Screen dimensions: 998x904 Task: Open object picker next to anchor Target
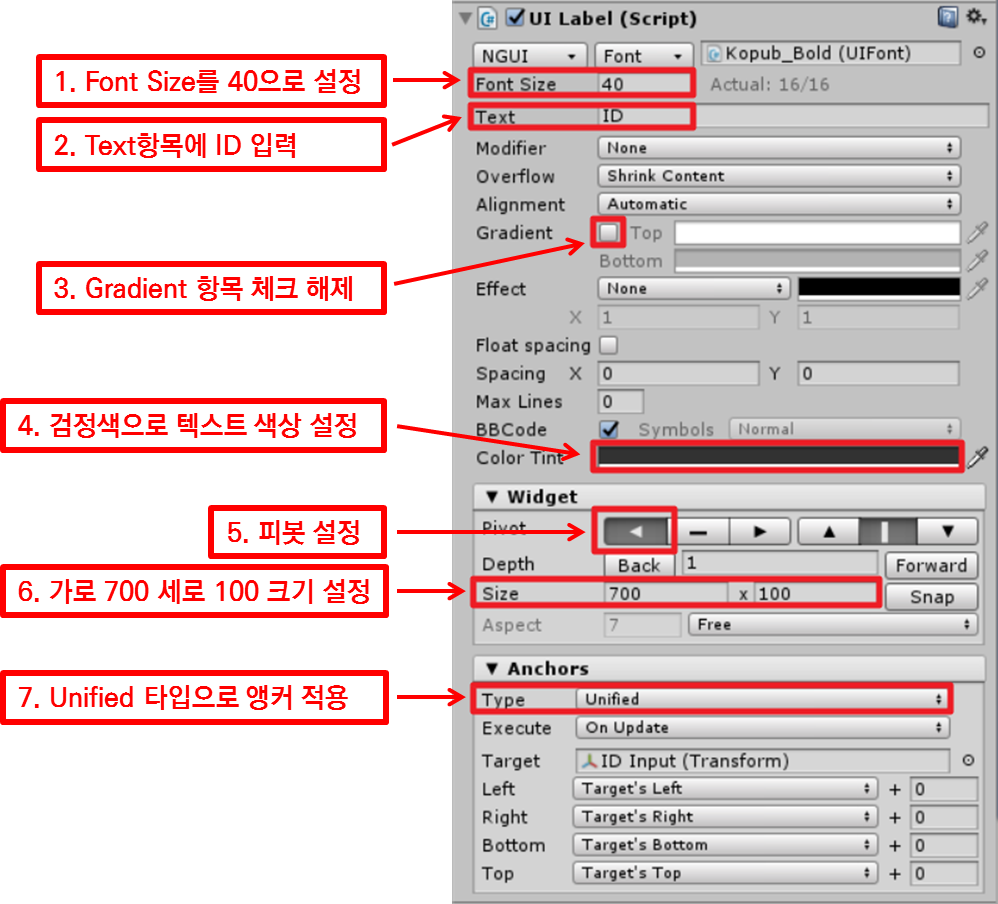pyautogui.click(x=968, y=760)
